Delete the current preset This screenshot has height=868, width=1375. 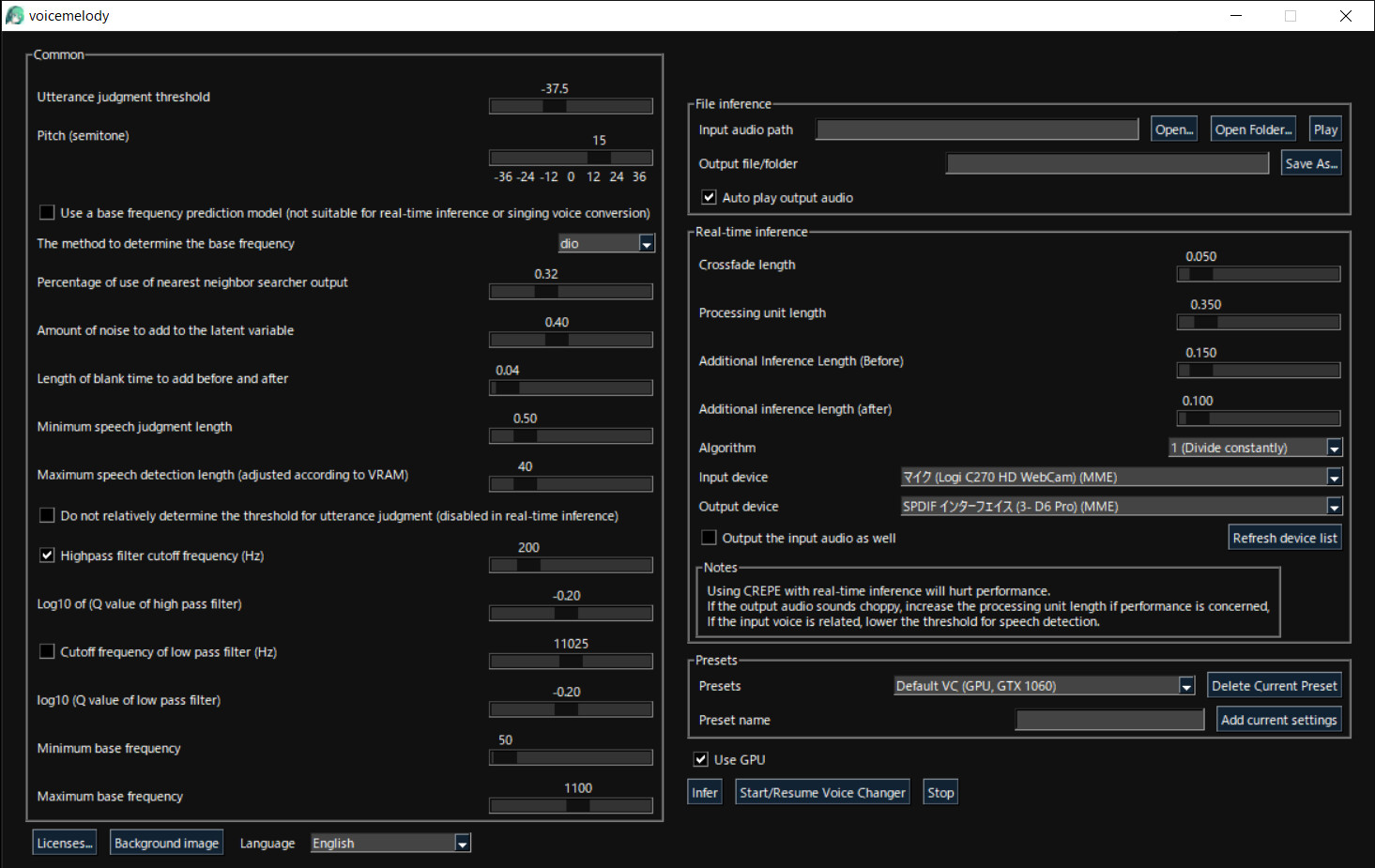point(1274,685)
